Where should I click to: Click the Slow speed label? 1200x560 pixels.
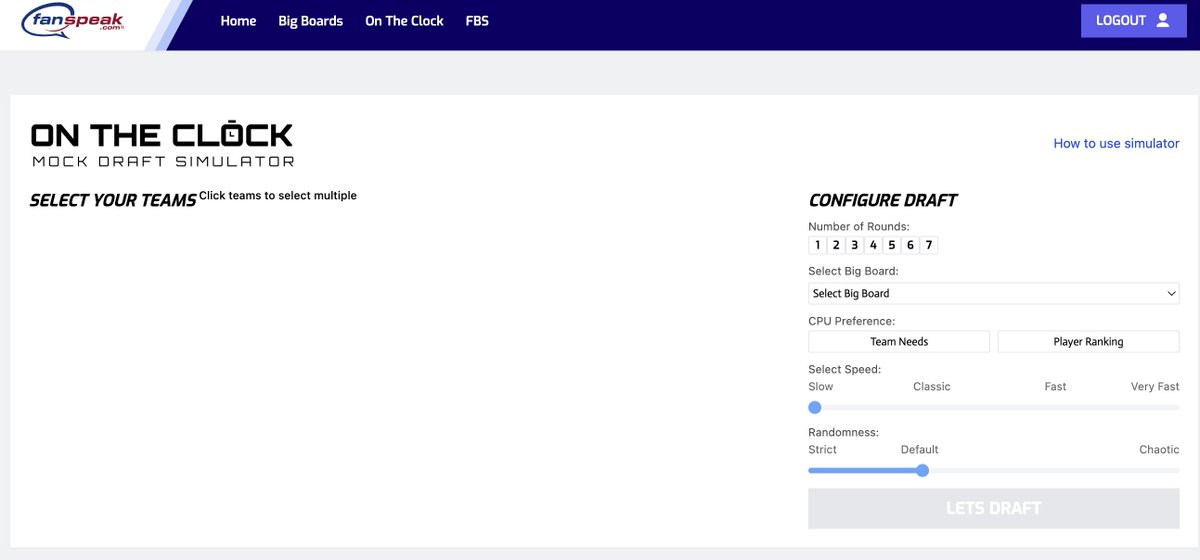pos(821,386)
